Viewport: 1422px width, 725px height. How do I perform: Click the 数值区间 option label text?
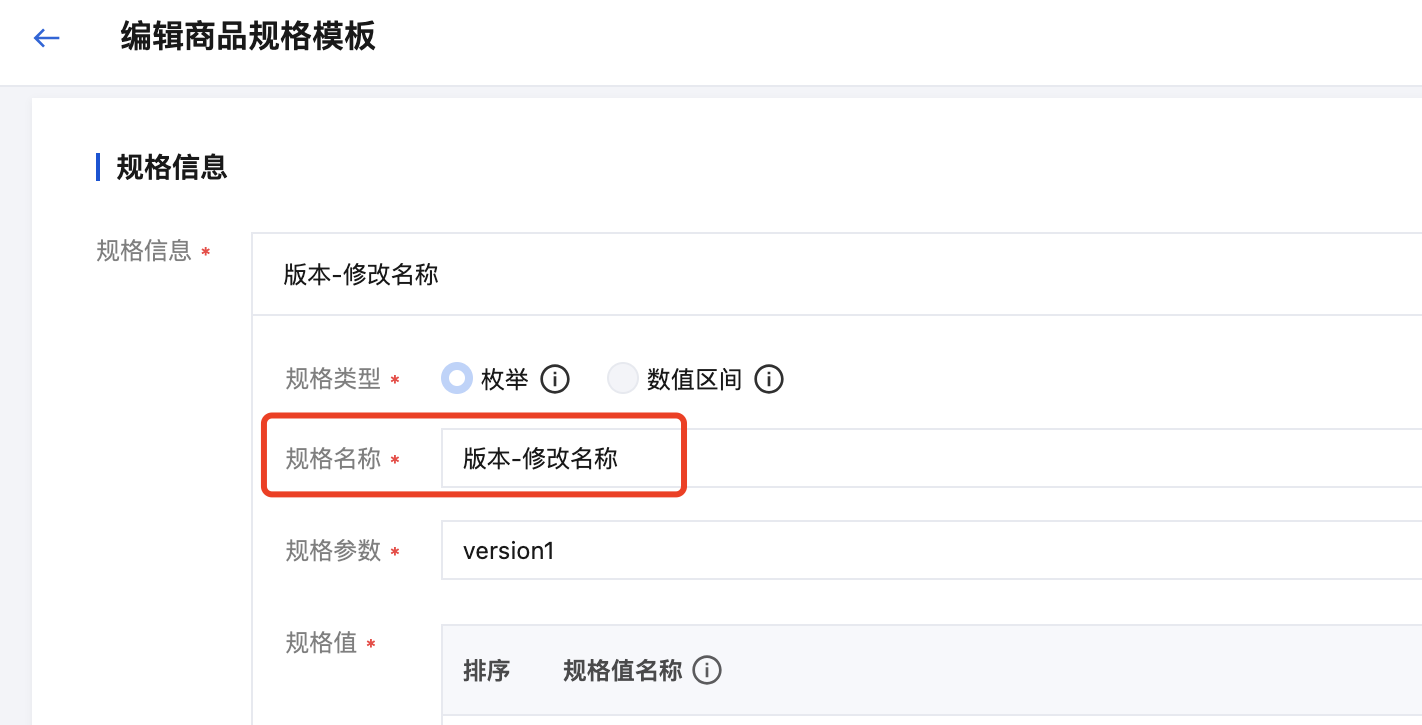694,380
